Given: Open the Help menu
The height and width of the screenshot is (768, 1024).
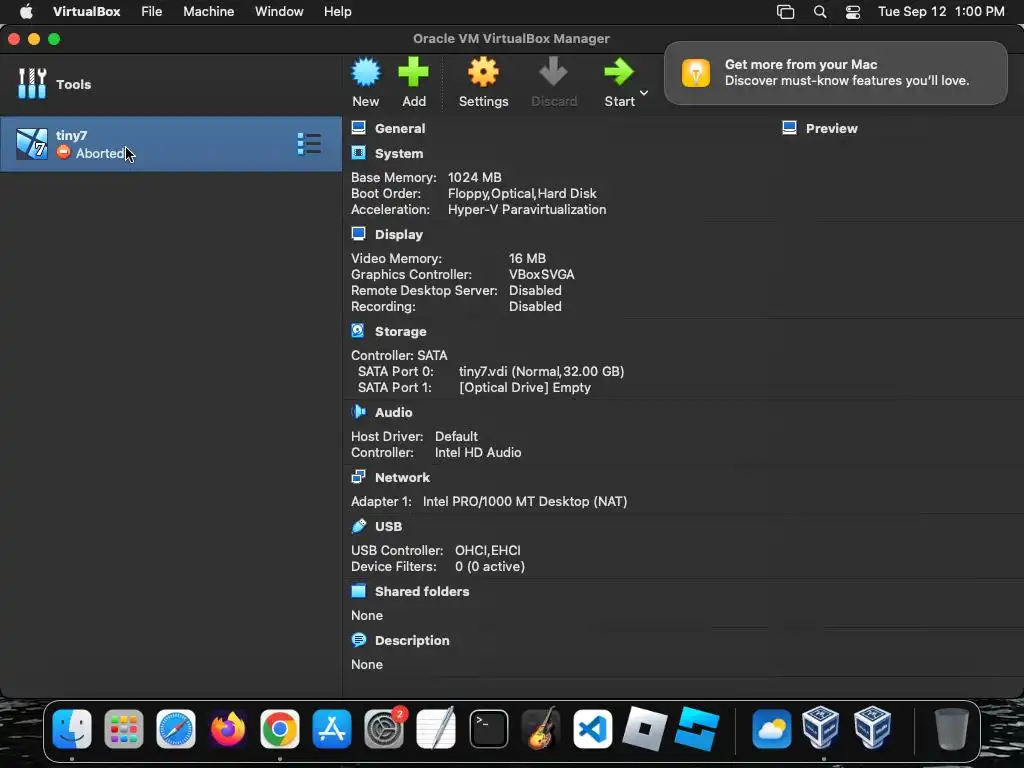Looking at the screenshot, I should pos(338,12).
